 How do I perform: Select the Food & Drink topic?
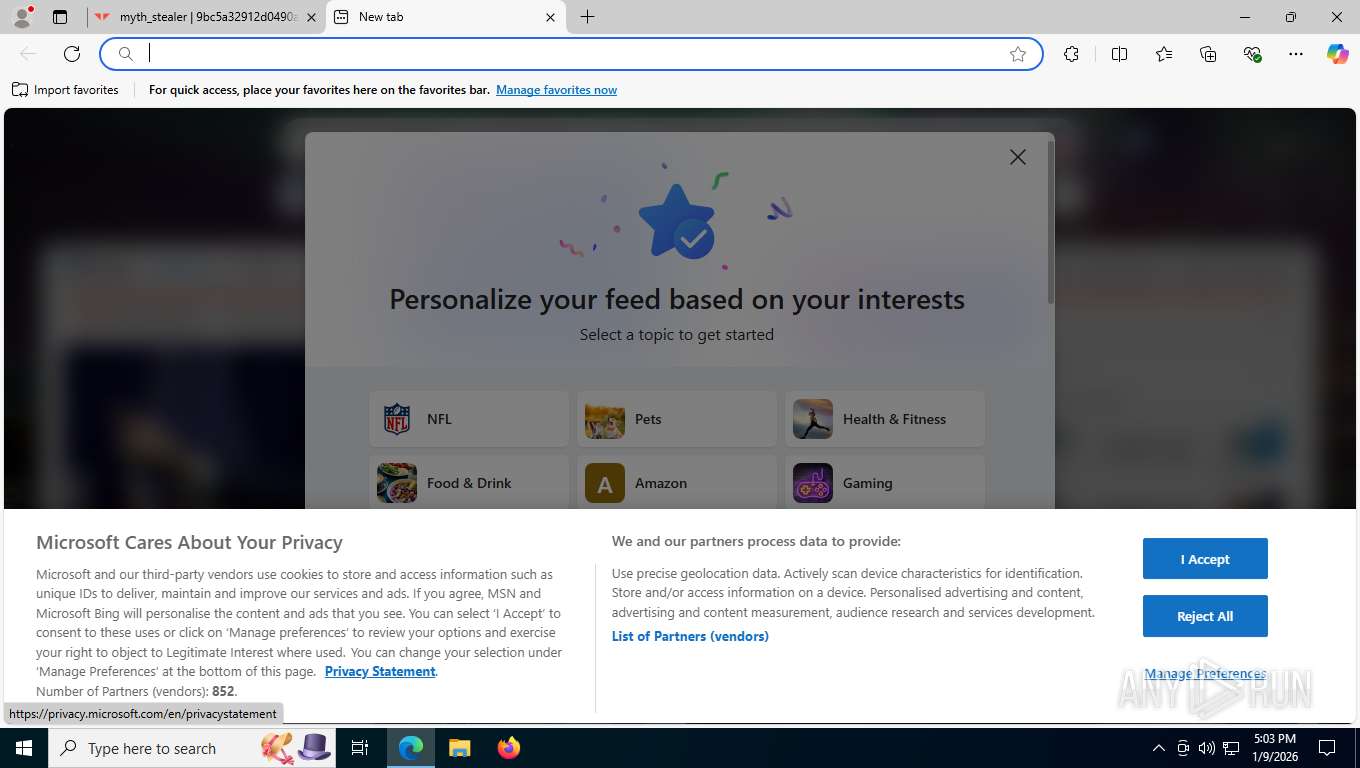(x=469, y=483)
